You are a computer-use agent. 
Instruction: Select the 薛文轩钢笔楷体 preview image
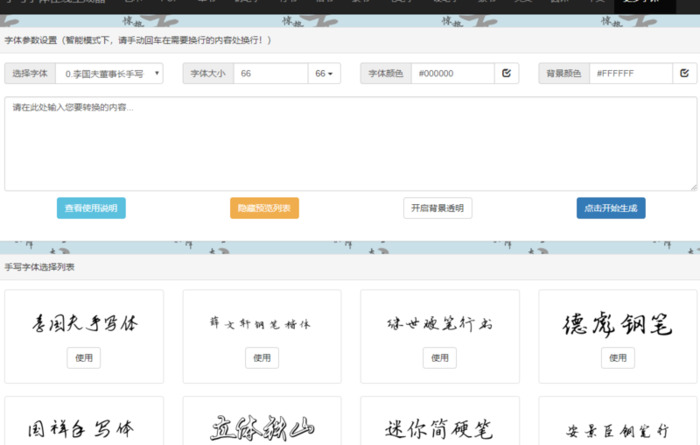tap(261, 323)
